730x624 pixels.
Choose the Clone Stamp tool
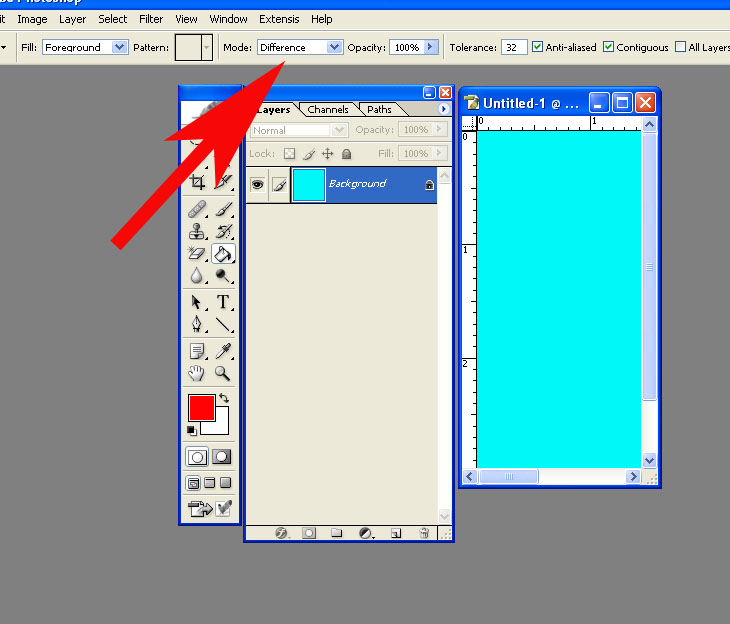(198, 232)
